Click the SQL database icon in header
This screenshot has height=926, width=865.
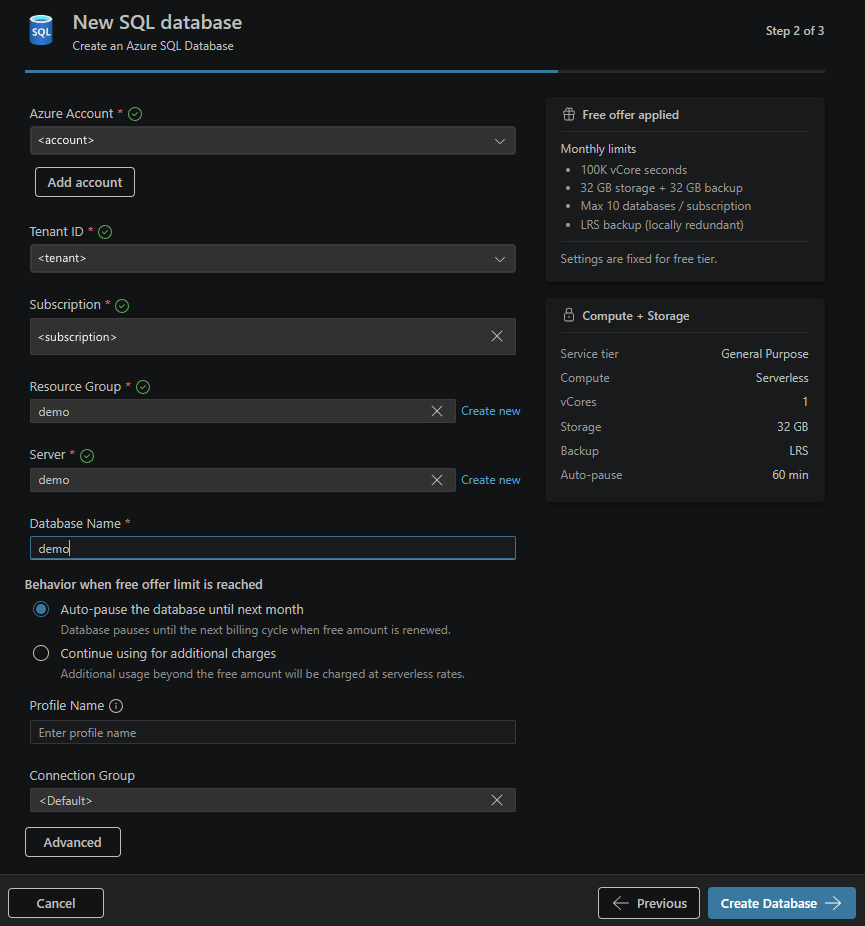[41, 30]
